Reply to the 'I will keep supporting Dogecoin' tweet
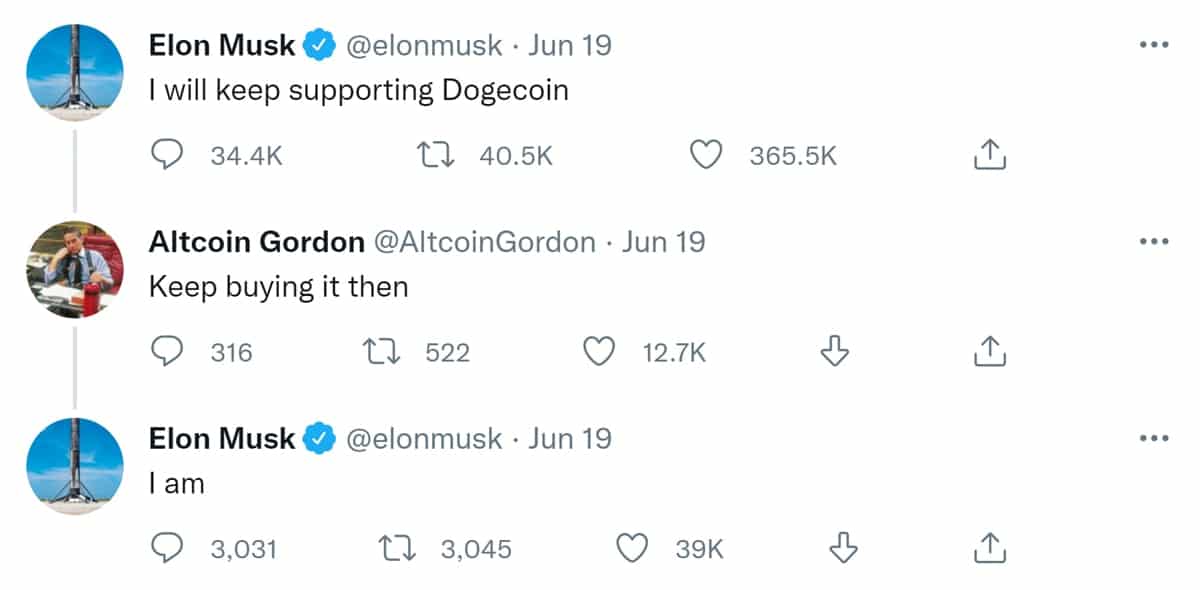1200x590 pixels. click(x=167, y=155)
